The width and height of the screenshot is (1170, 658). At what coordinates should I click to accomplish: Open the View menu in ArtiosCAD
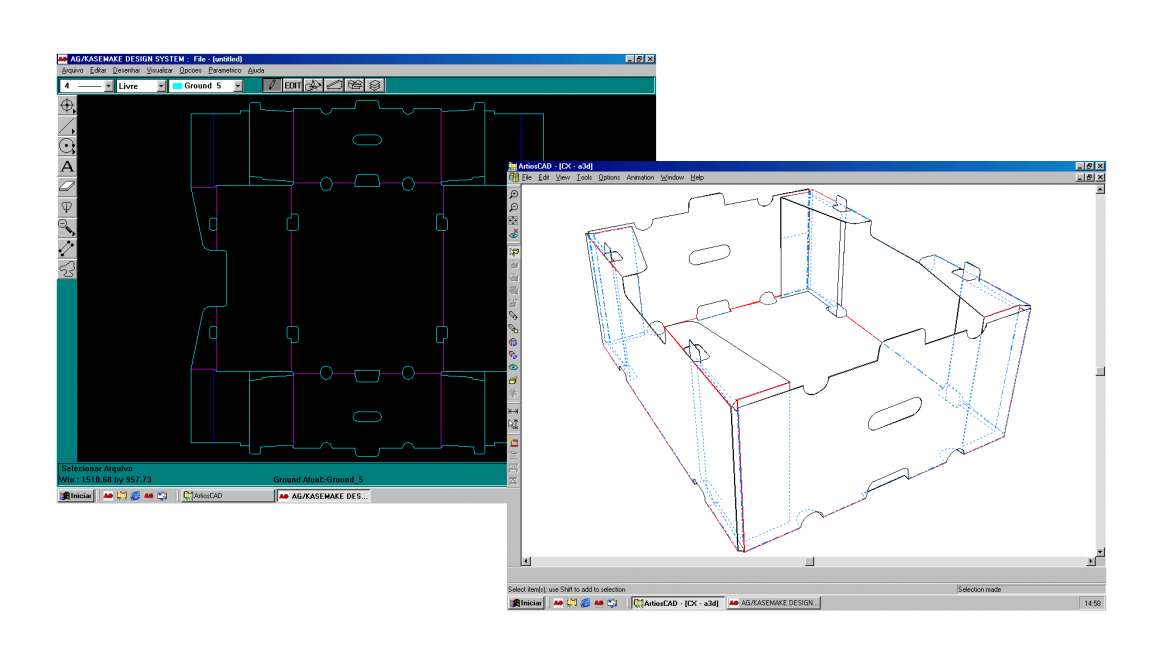tap(563, 178)
